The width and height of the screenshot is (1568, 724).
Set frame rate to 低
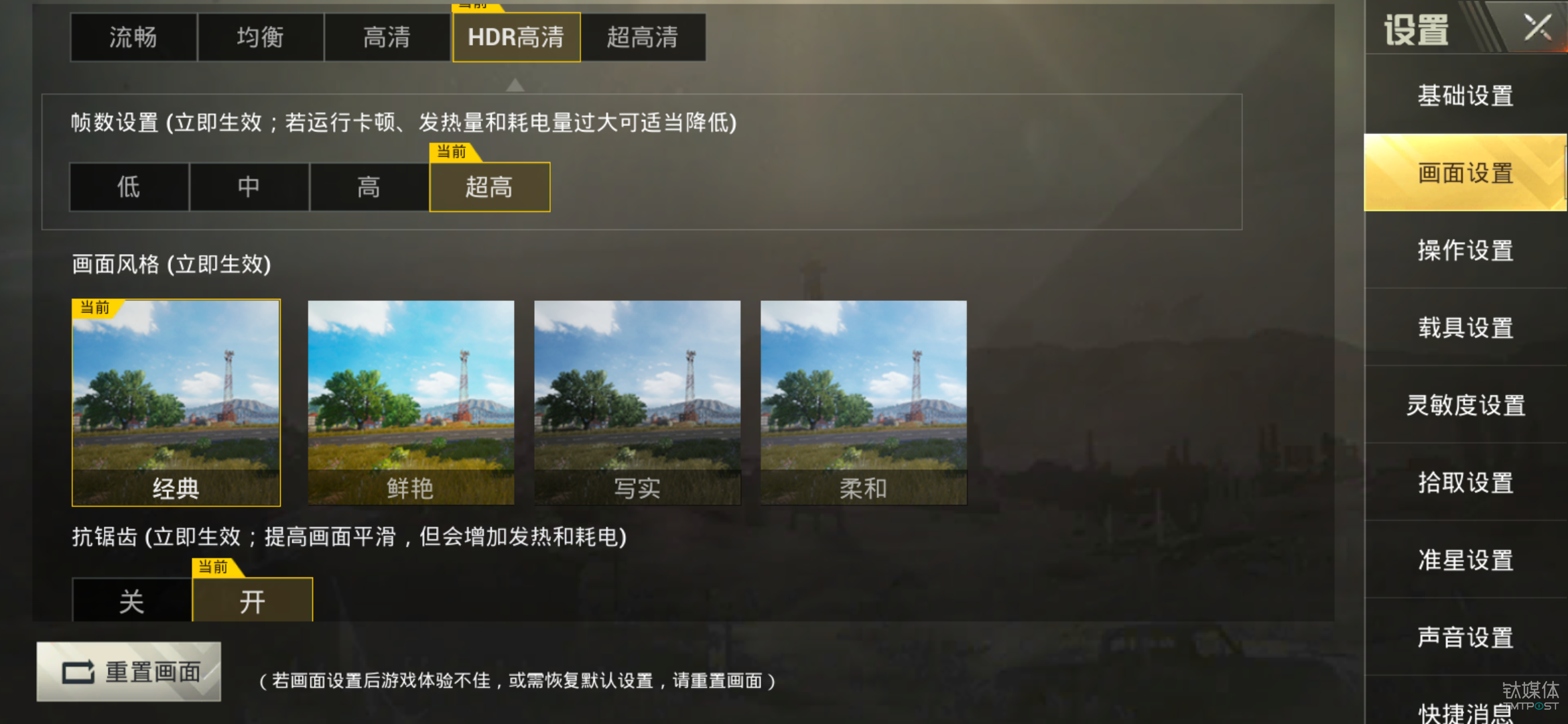click(x=129, y=187)
